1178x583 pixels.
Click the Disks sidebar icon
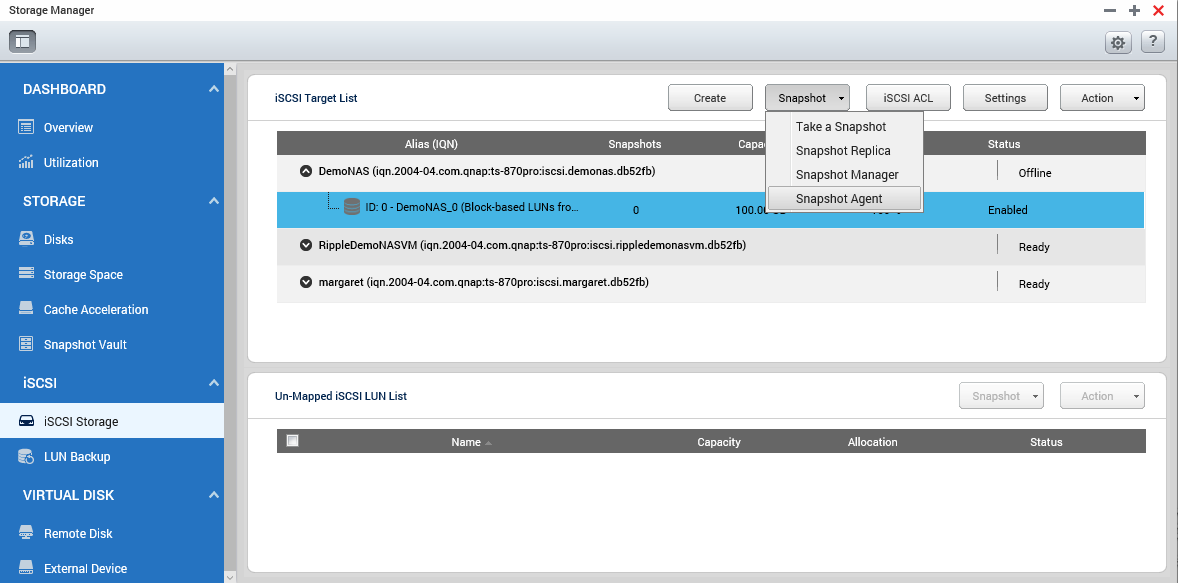tap(26, 240)
